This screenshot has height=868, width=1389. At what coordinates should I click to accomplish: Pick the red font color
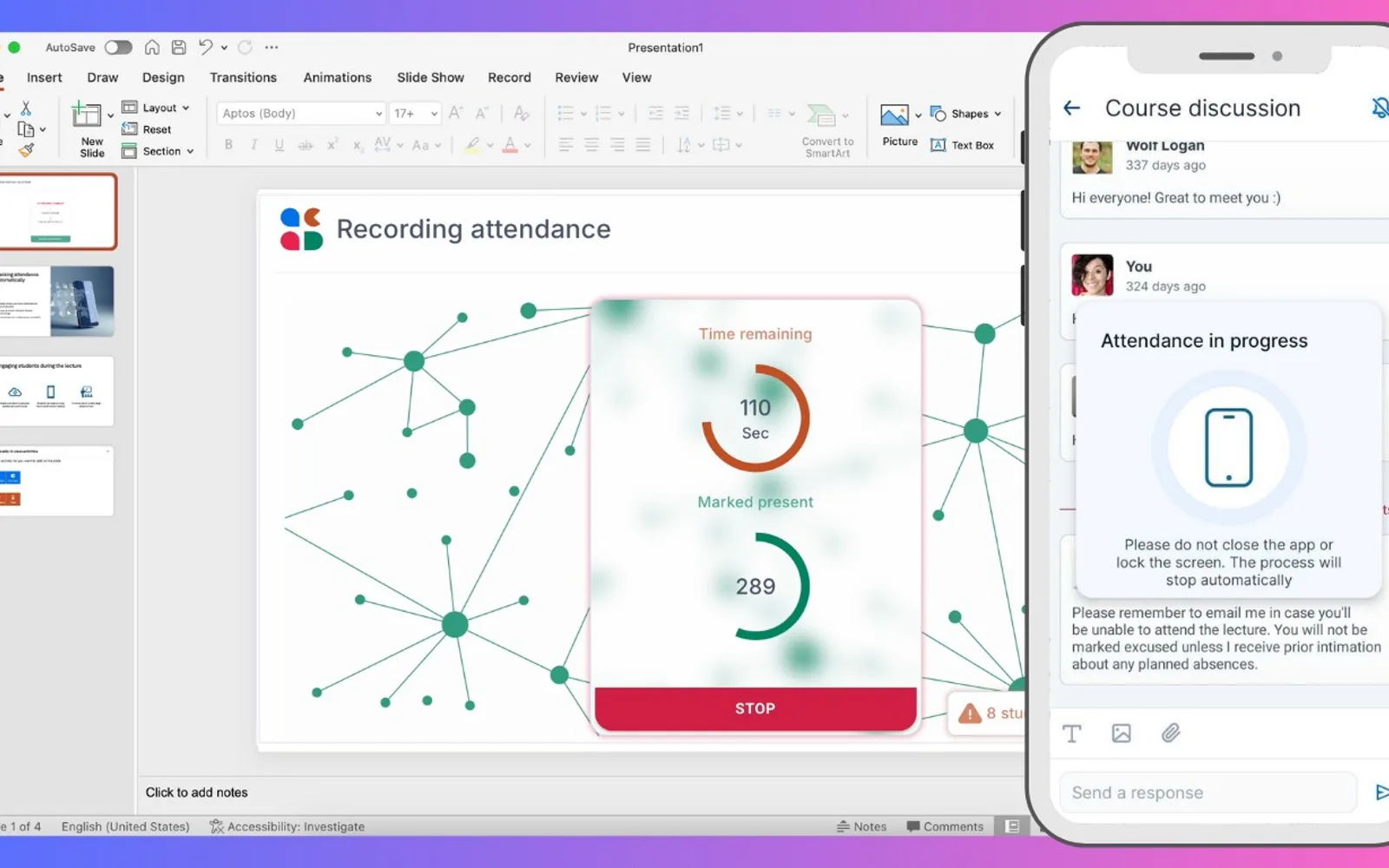[510, 145]
